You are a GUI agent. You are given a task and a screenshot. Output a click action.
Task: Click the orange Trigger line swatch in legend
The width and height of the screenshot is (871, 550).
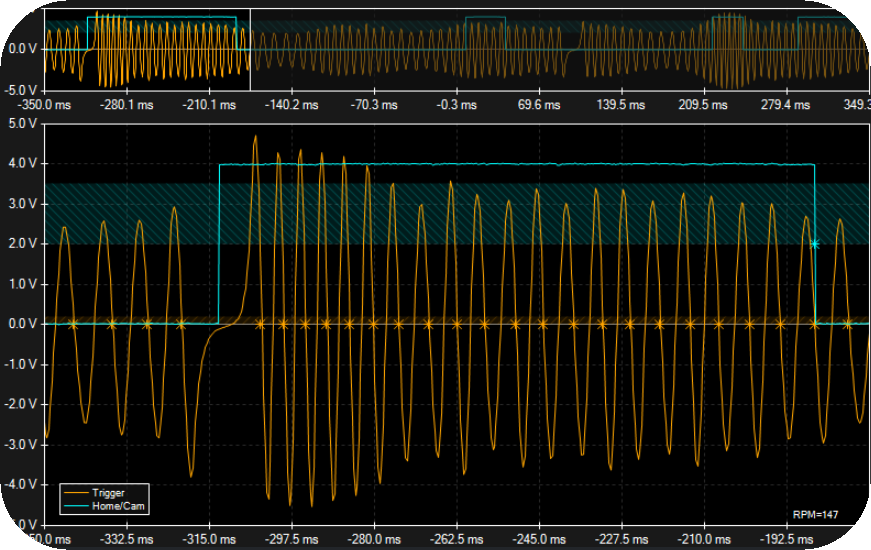[76, 492]
